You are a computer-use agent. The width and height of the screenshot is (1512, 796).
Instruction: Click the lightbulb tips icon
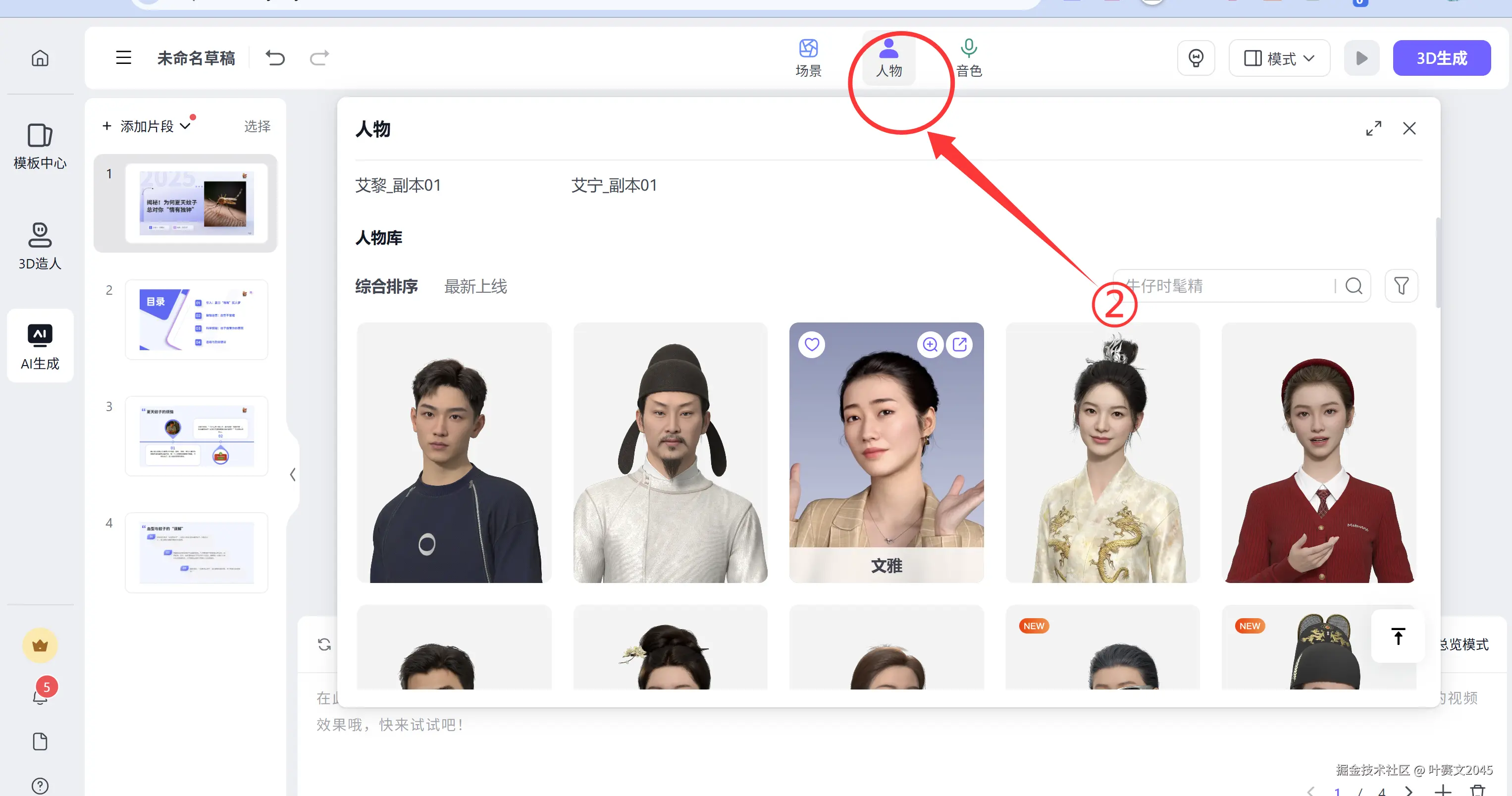tap(1196, 57)
